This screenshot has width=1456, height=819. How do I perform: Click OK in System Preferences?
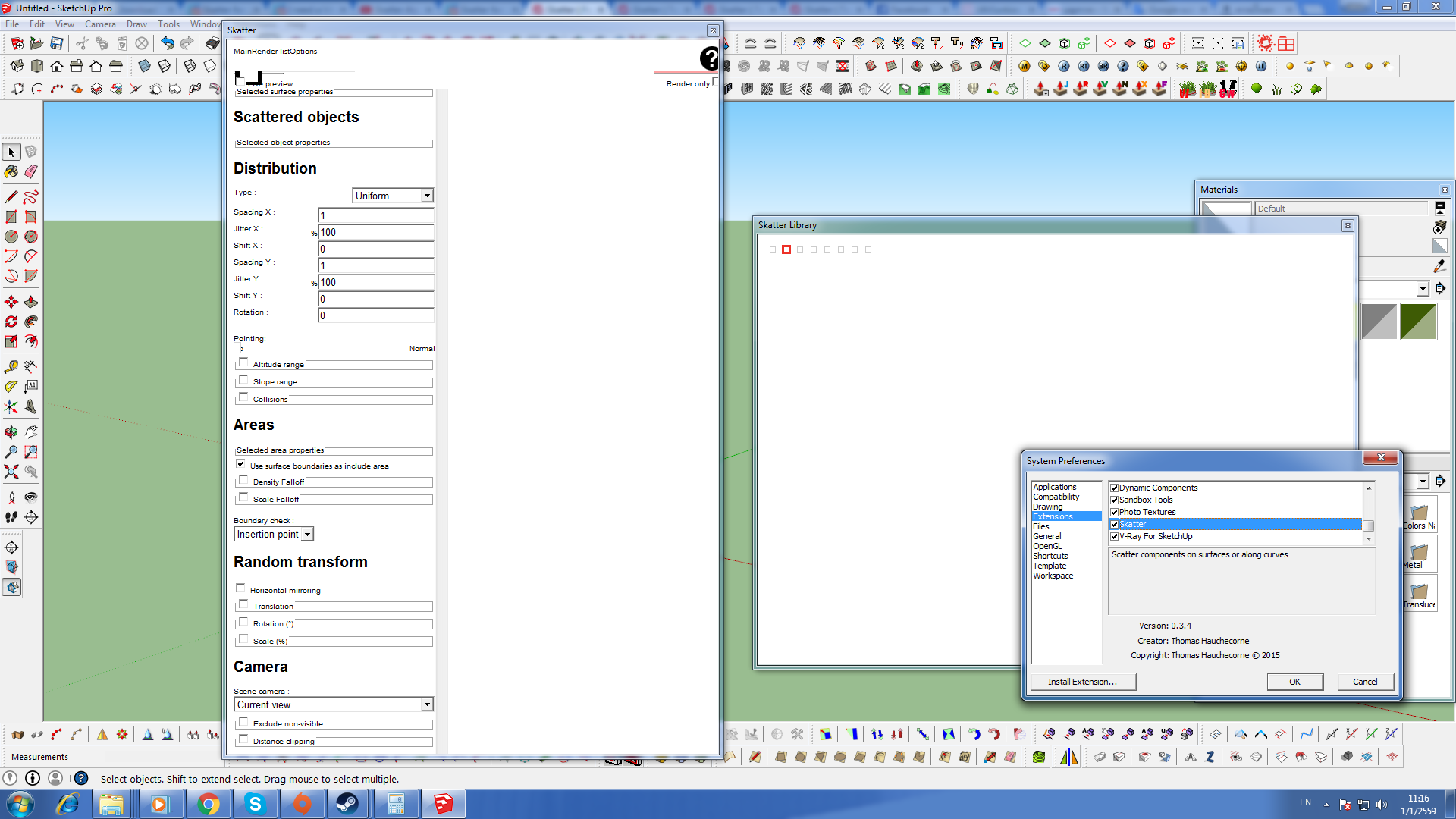click(x=1295, y=682)
